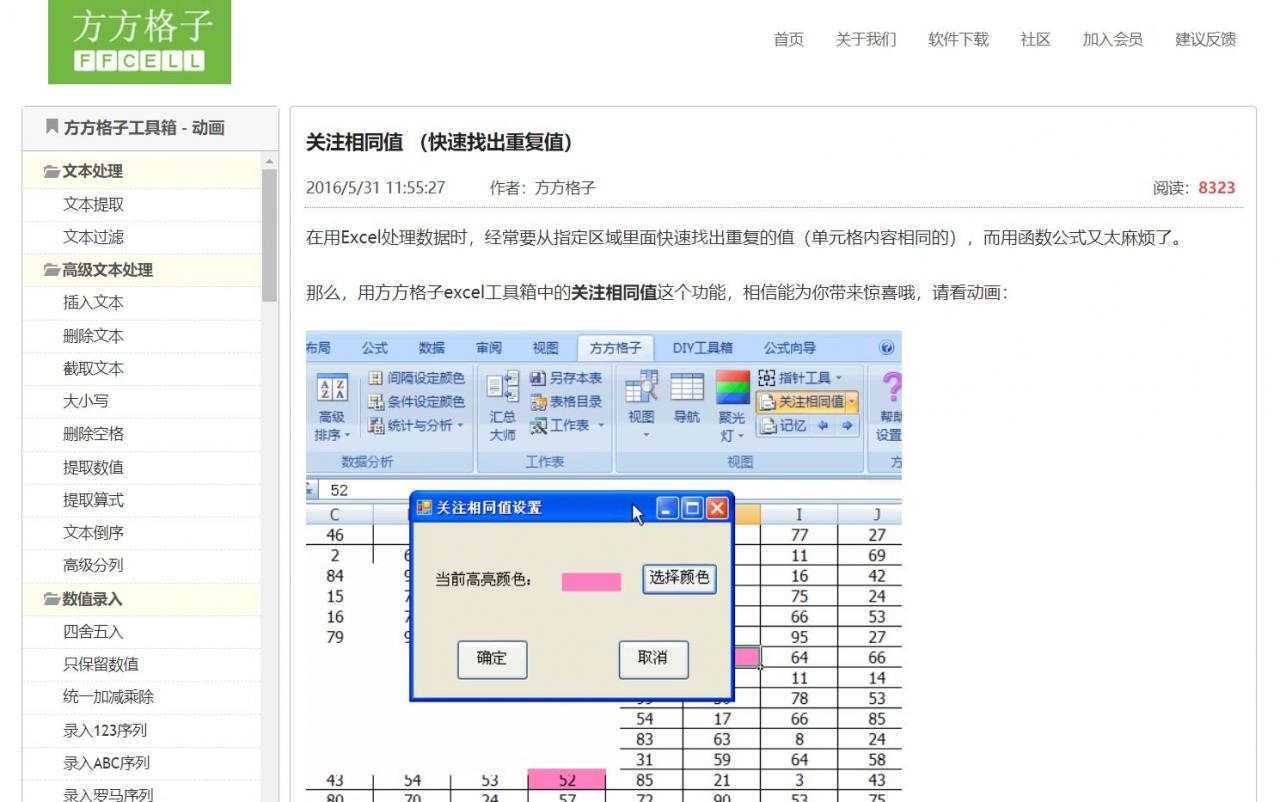Viewport: 1280px width, 802px height.
Task: Open 截取文本 in the sidebar
Action: (x=93, y=368)
